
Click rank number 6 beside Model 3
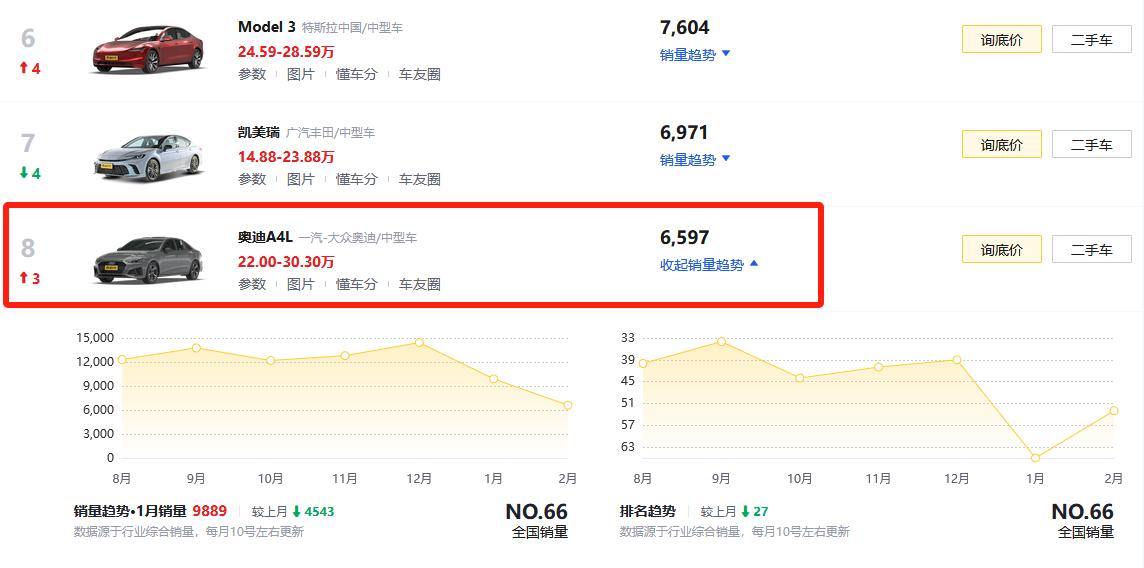click(x=28, y=39)
